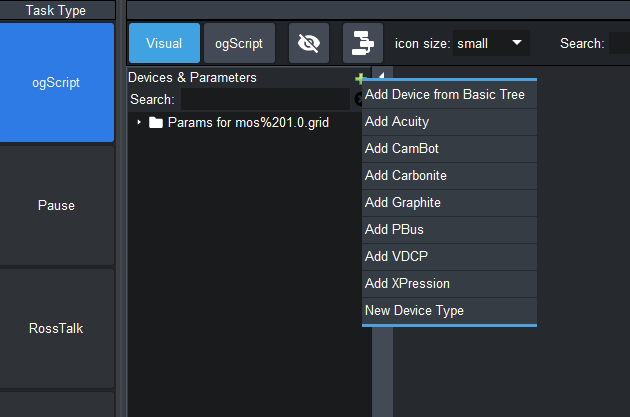Viewport: 630px width, 417px height.
Task: Switch to the Visual tab
Action: coord(164,43)
